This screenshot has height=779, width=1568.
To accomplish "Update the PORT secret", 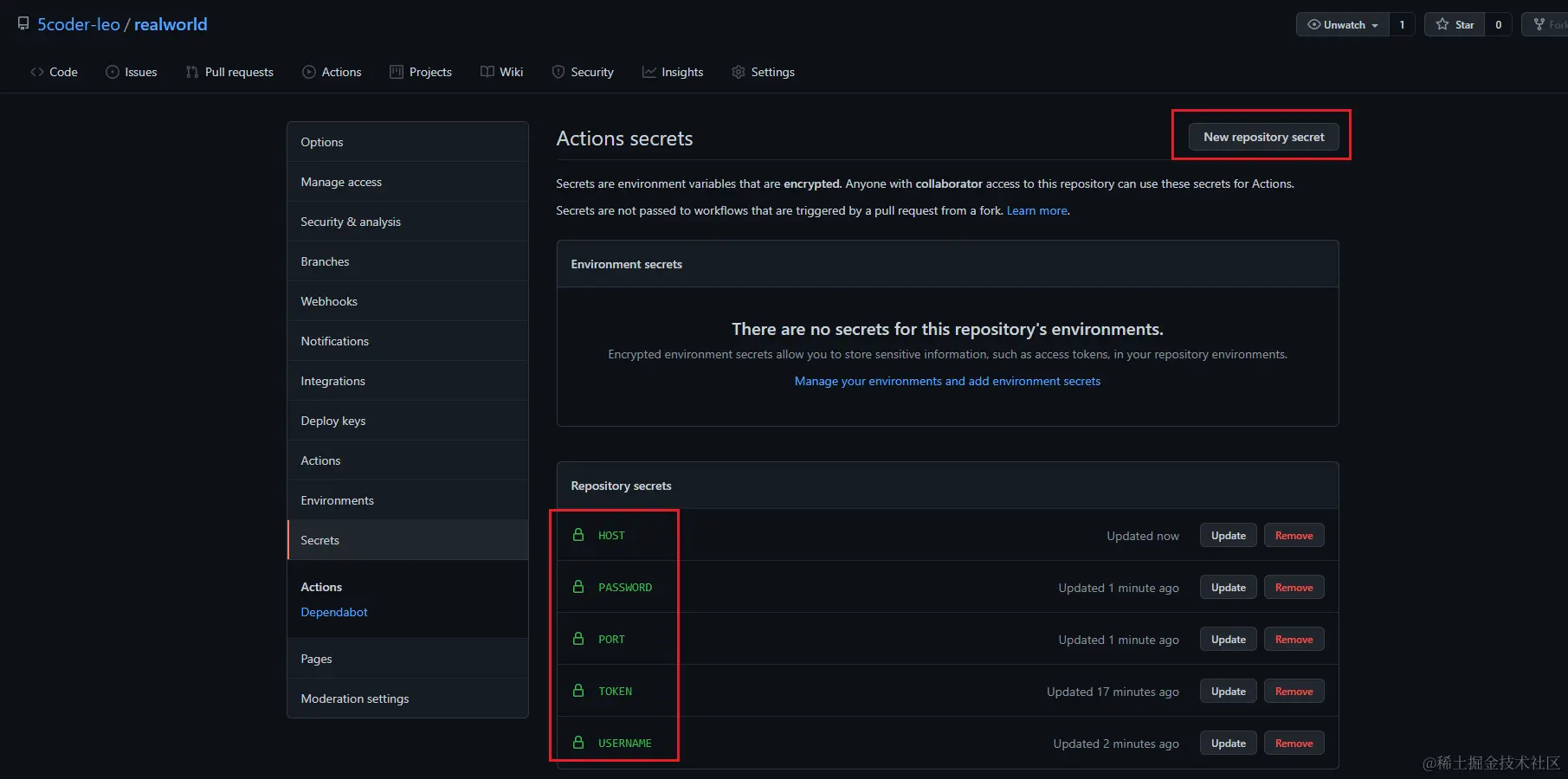I will 1228,640.
